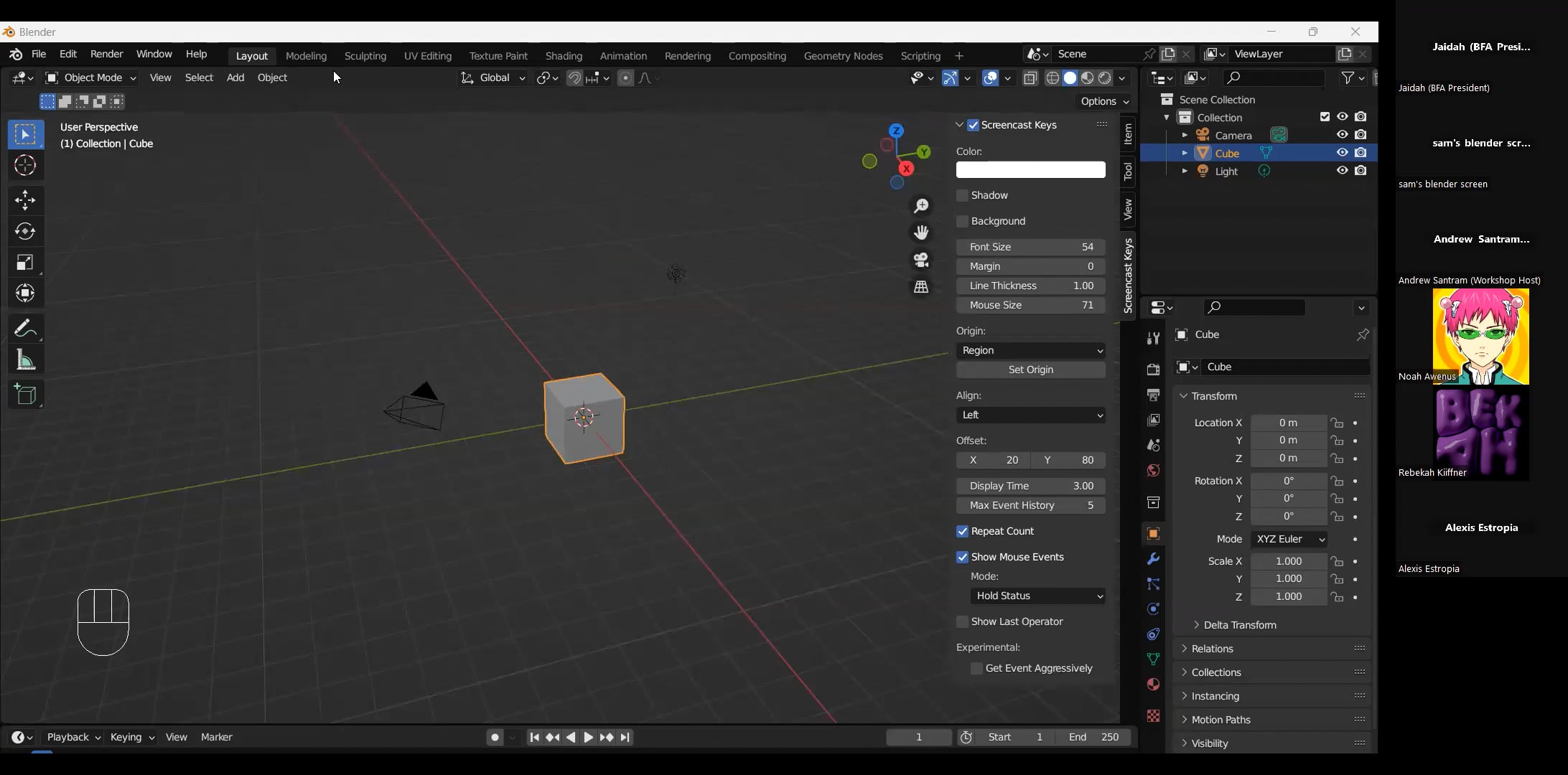Image resolution: width=1568 pixels, height=775 pixels.
Task: Open the Object Mode dropdown
Action: 90,77
